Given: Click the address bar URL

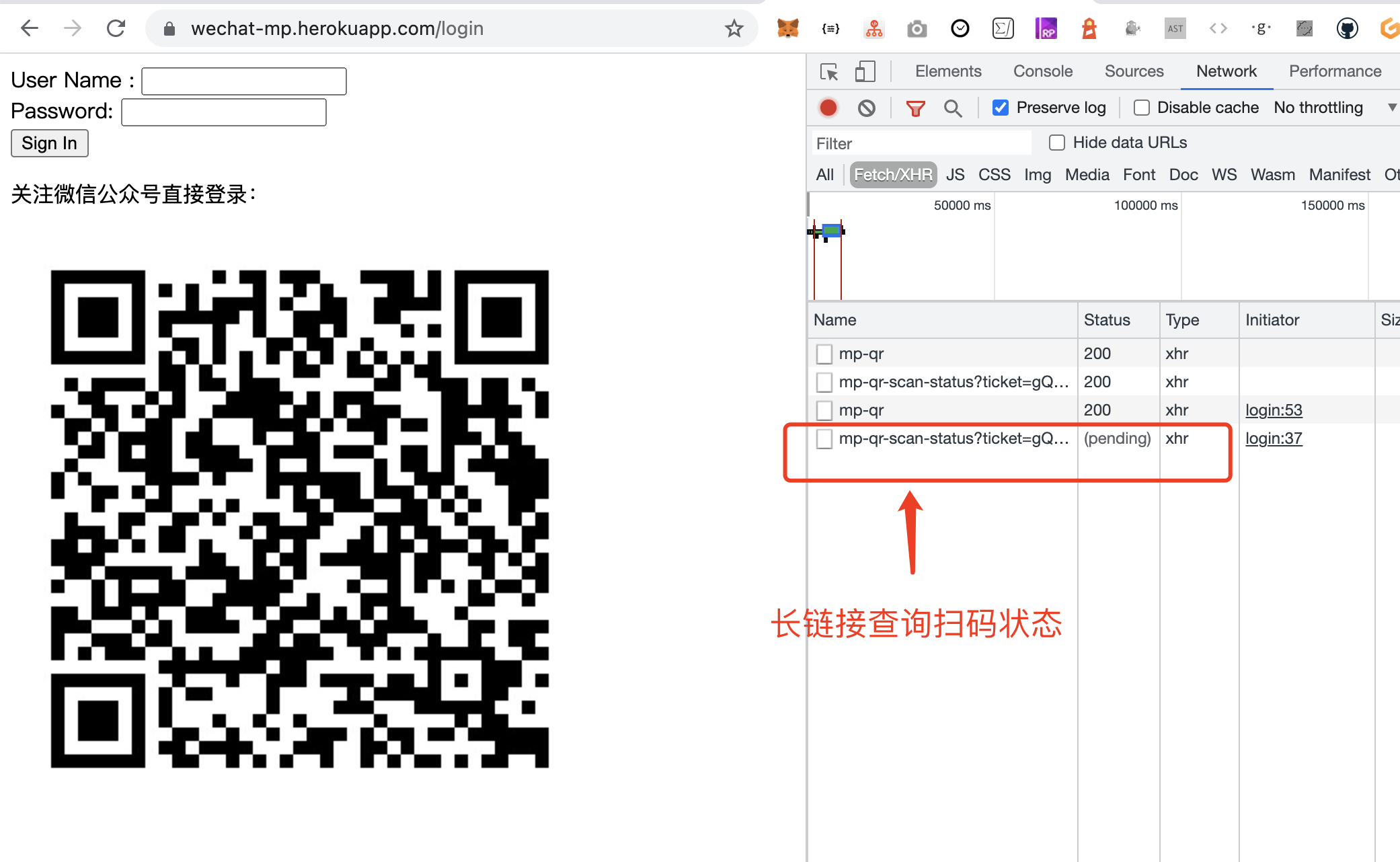Looking at the screenshot, I should 337,28.
